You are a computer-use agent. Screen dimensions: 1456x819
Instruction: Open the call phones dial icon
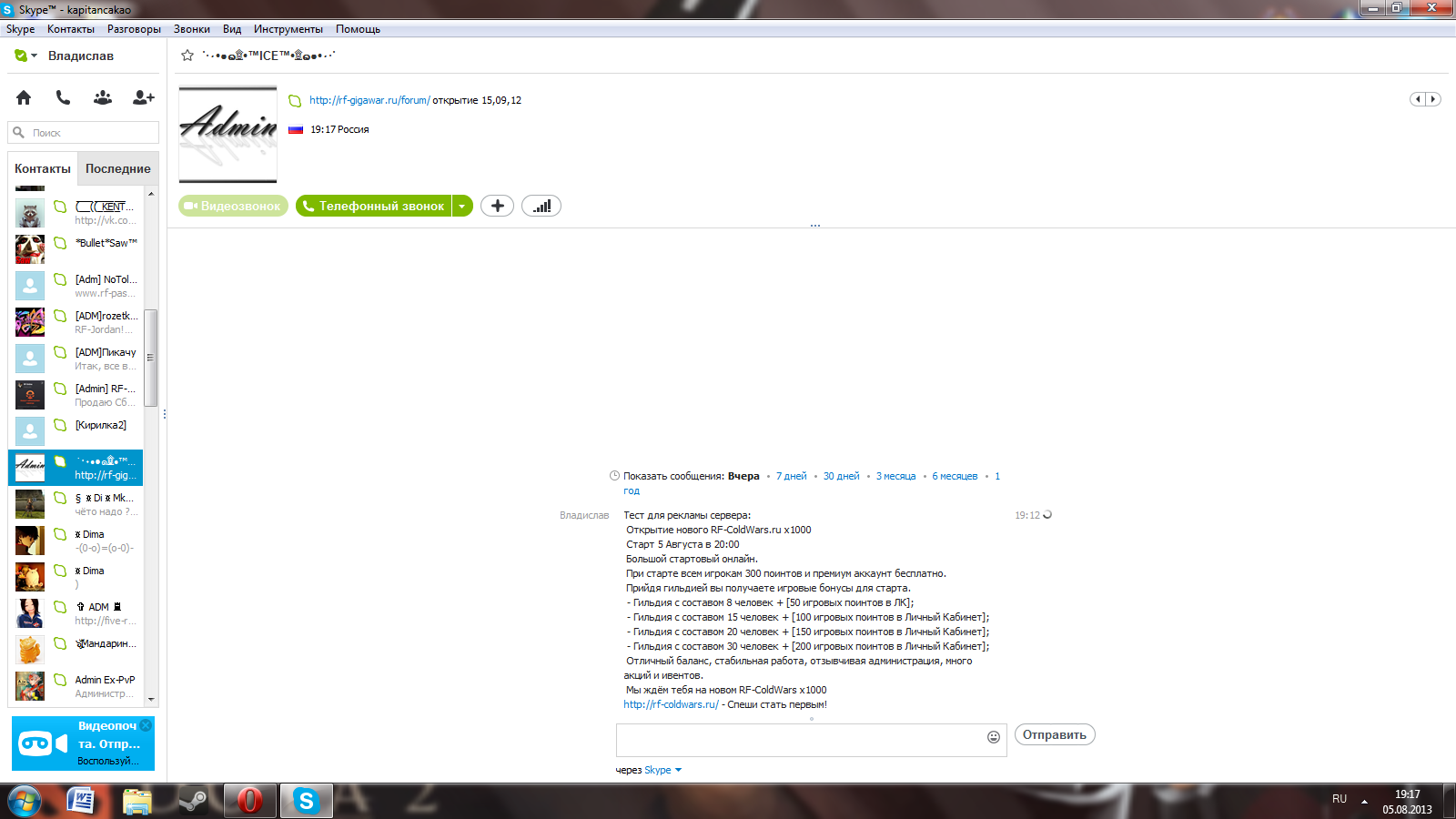pos(63,97)
